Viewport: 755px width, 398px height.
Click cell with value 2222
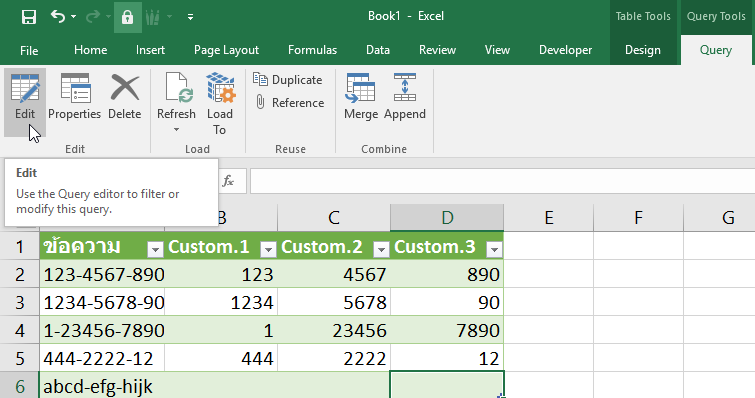(334, 358)
